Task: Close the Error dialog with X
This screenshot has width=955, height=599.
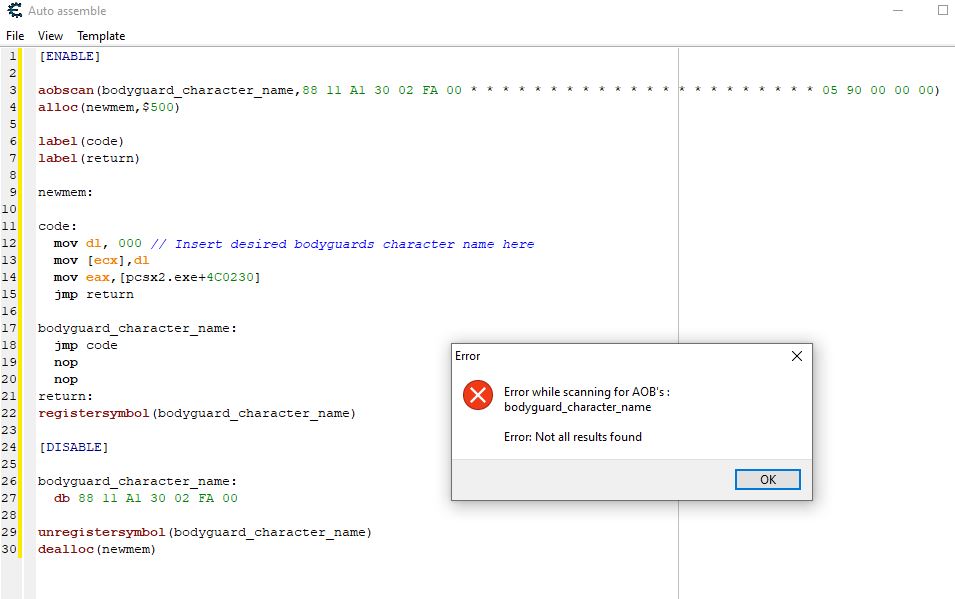Action: (796, 356)
